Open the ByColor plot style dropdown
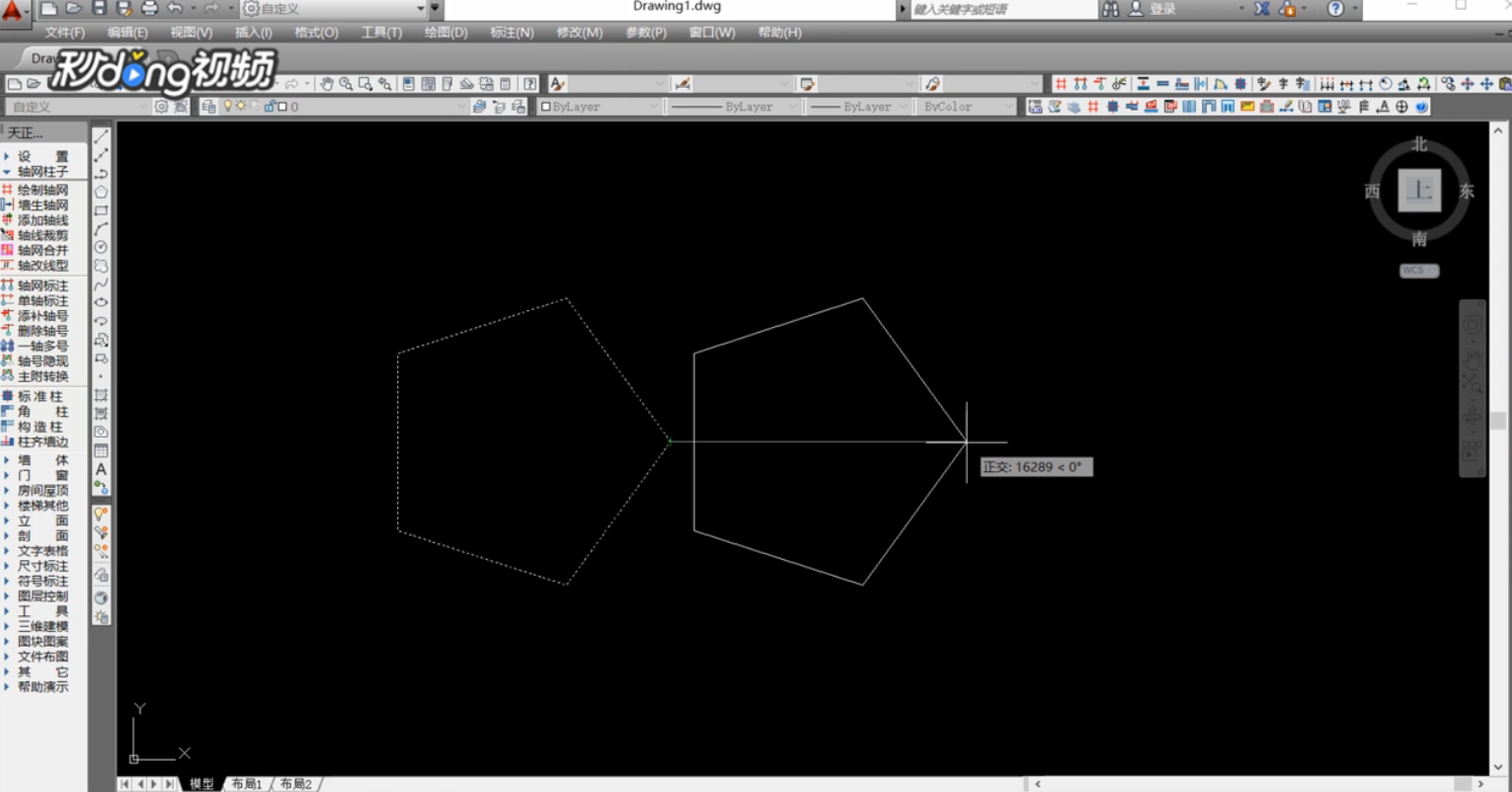1512x792 pixels. pos(967,107)
